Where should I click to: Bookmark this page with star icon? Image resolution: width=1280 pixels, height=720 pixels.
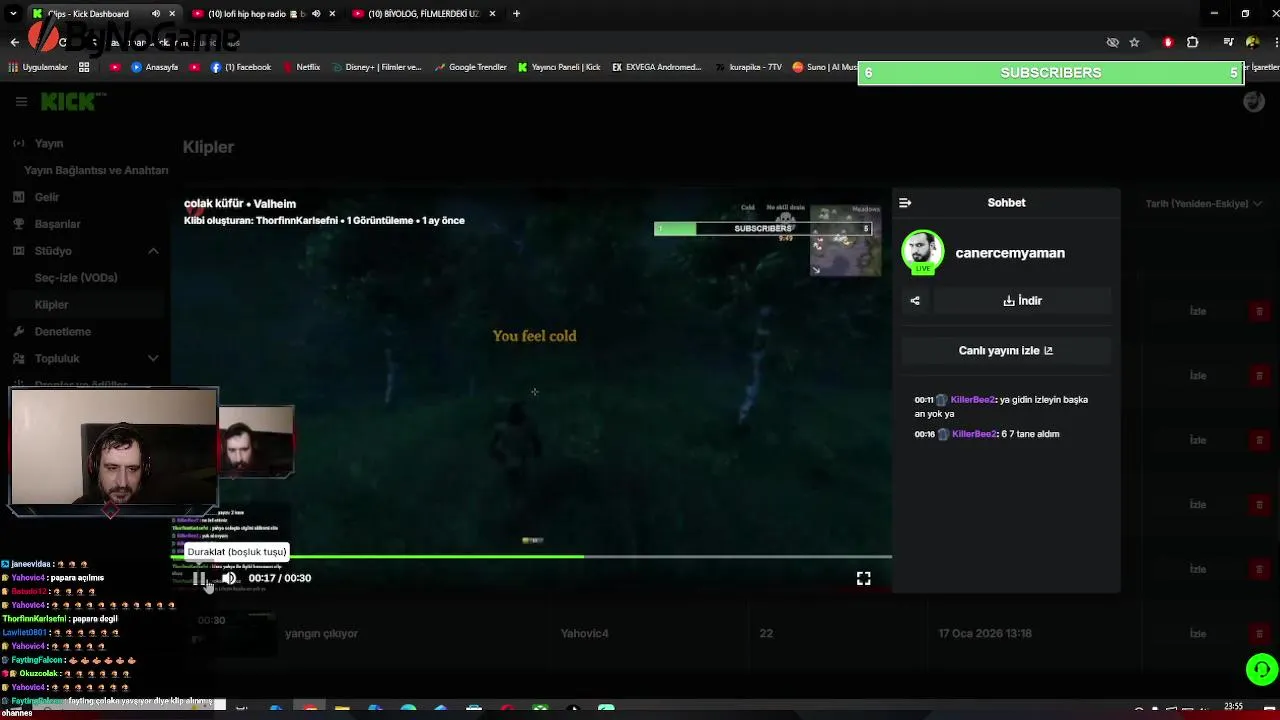[x=1134, y=42]
